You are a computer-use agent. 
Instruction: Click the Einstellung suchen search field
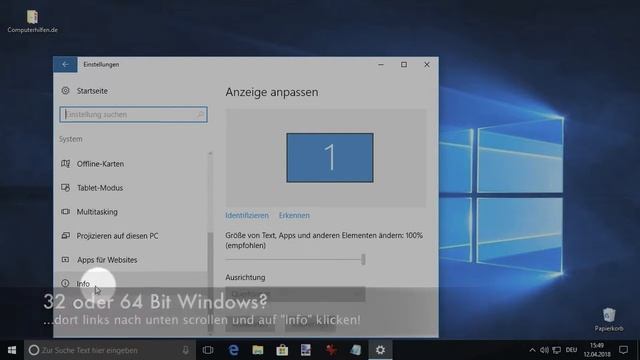click(133, 115)
